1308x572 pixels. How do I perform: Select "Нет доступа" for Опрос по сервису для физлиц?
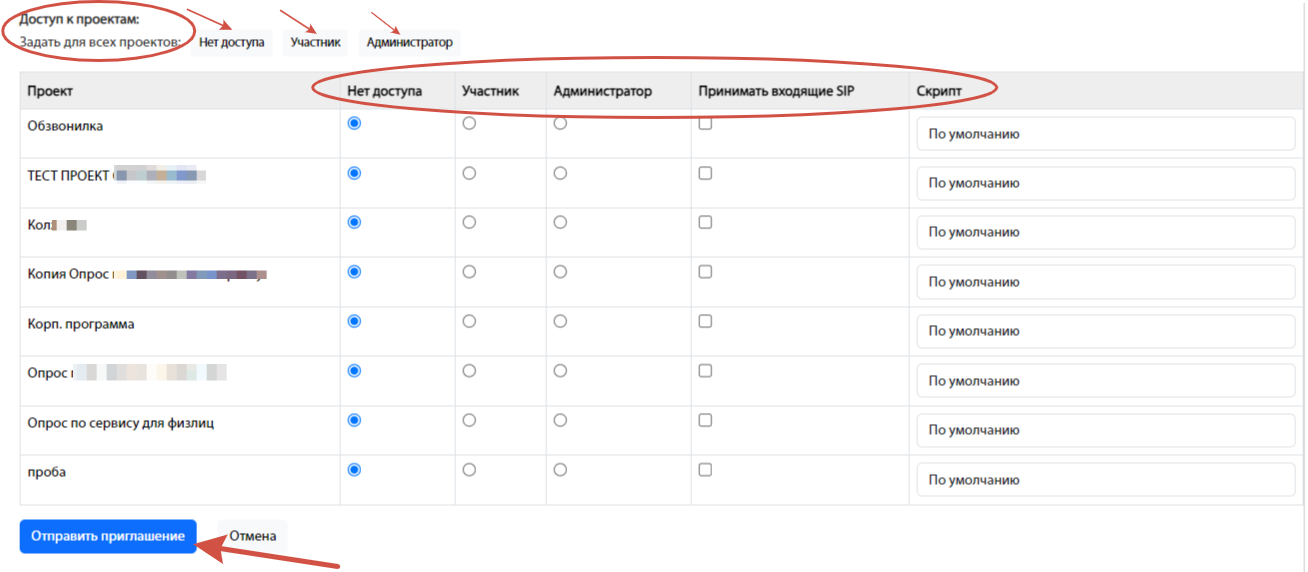(354, 421)
